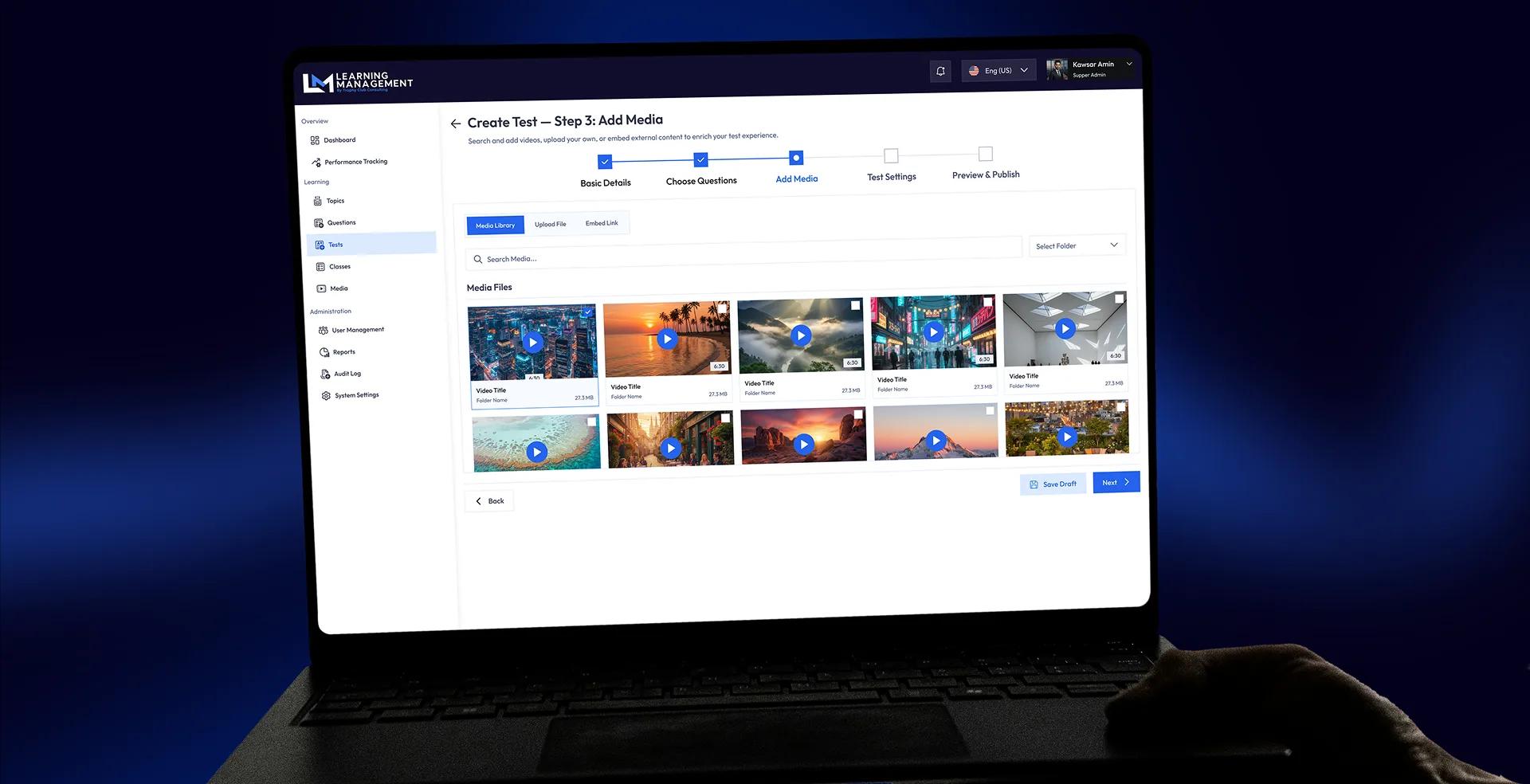Click the Media Files heading

(489, 288)
